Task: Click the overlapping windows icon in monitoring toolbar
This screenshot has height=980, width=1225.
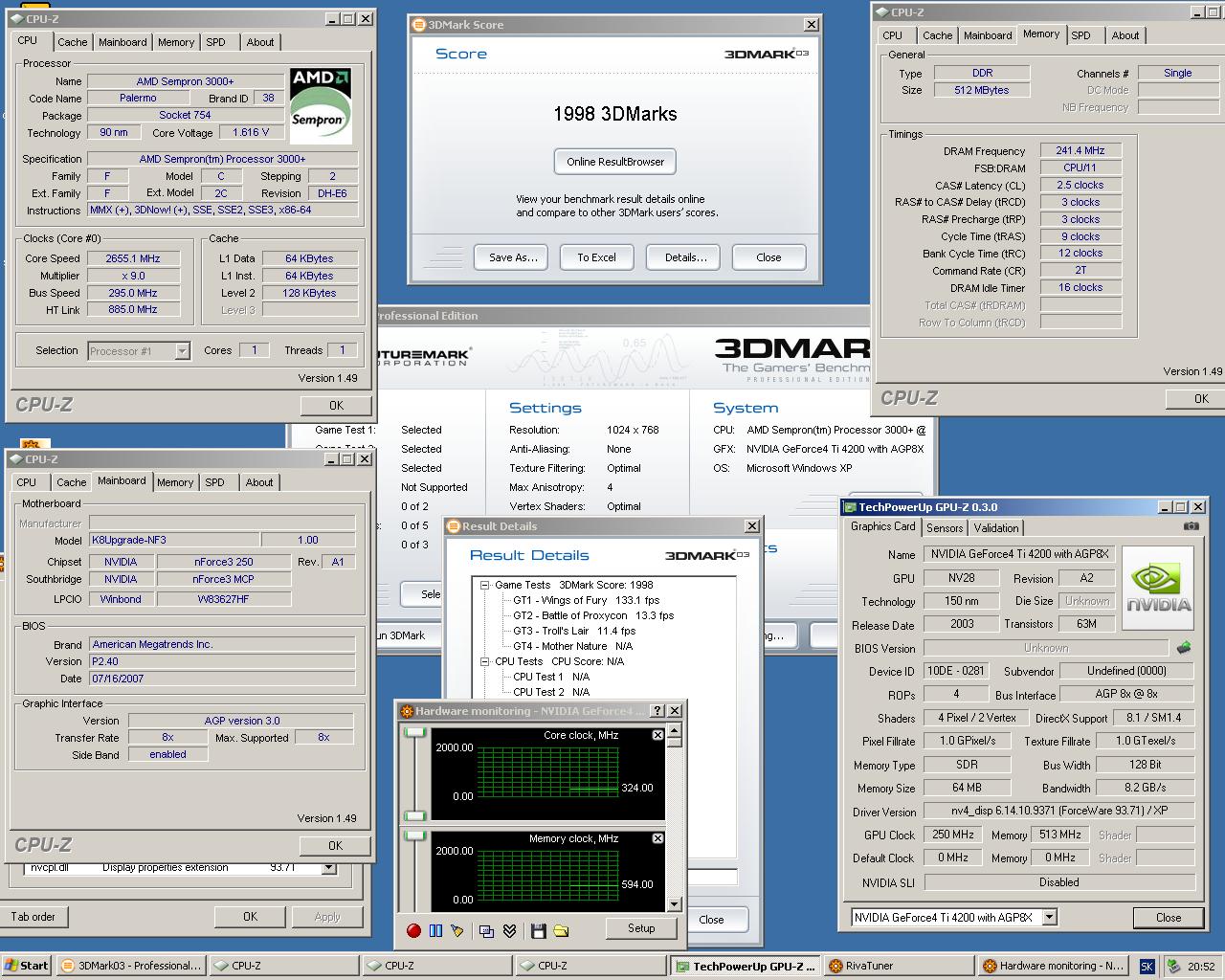Action: click(x=486, y=930)
